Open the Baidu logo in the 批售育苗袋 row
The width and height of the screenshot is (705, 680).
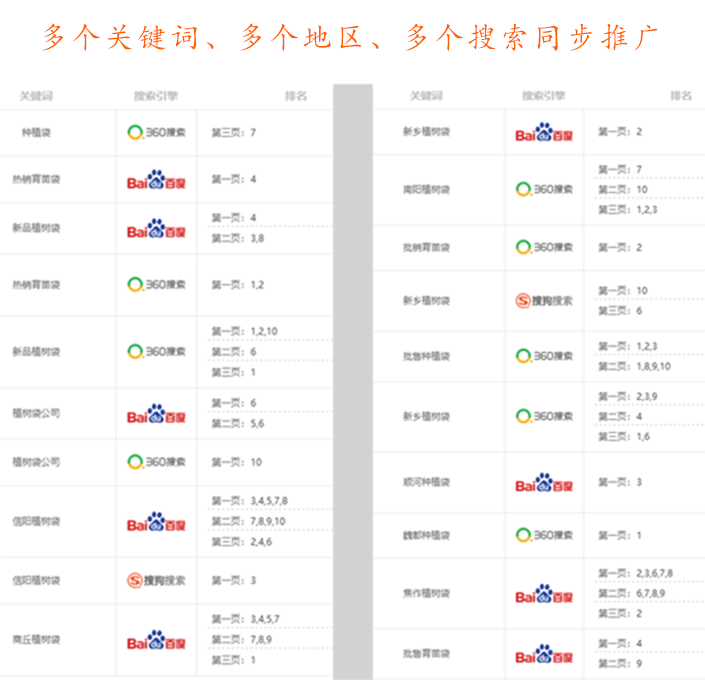544,654
